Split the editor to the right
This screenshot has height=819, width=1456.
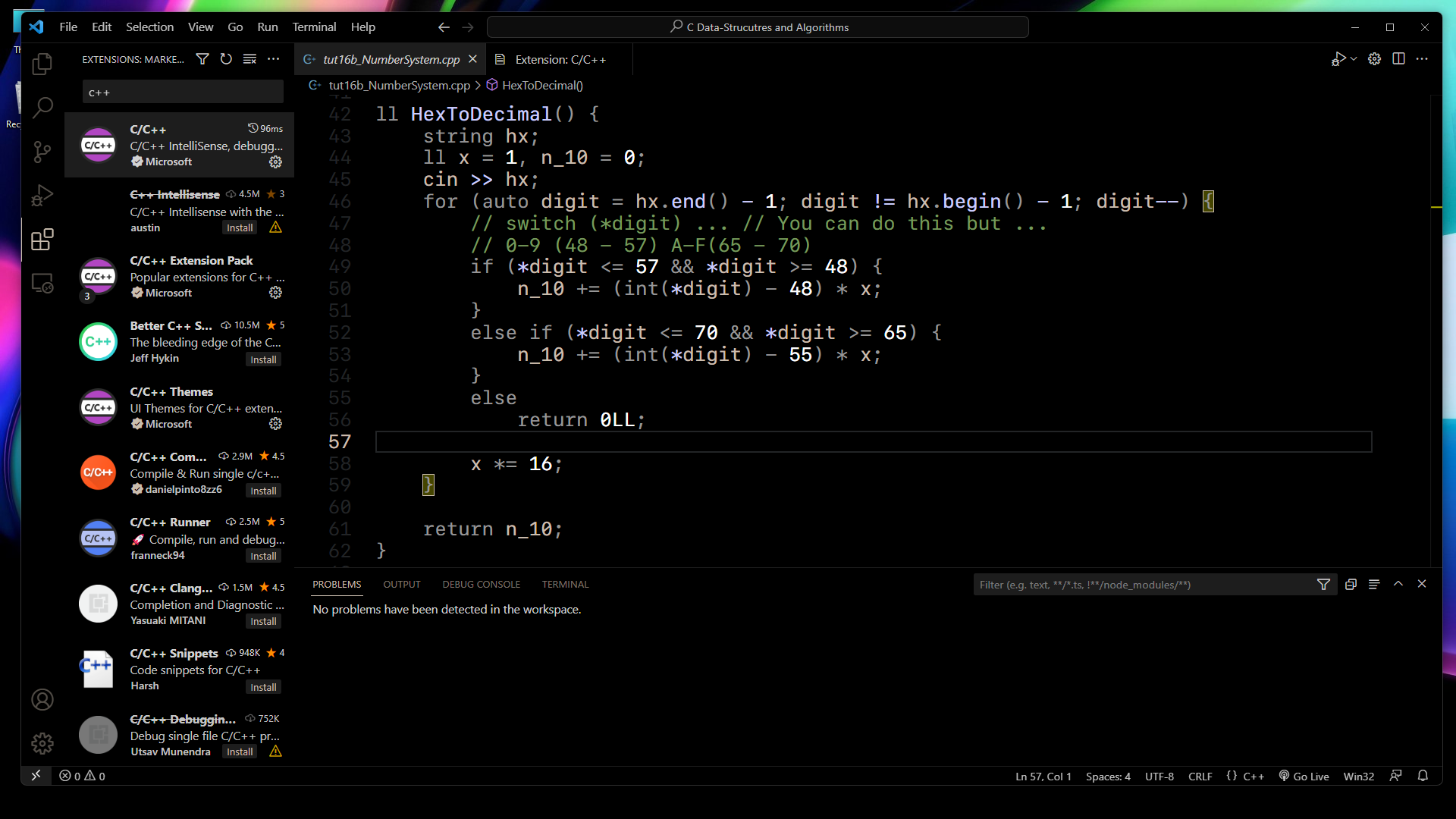tap(1398, 58)
